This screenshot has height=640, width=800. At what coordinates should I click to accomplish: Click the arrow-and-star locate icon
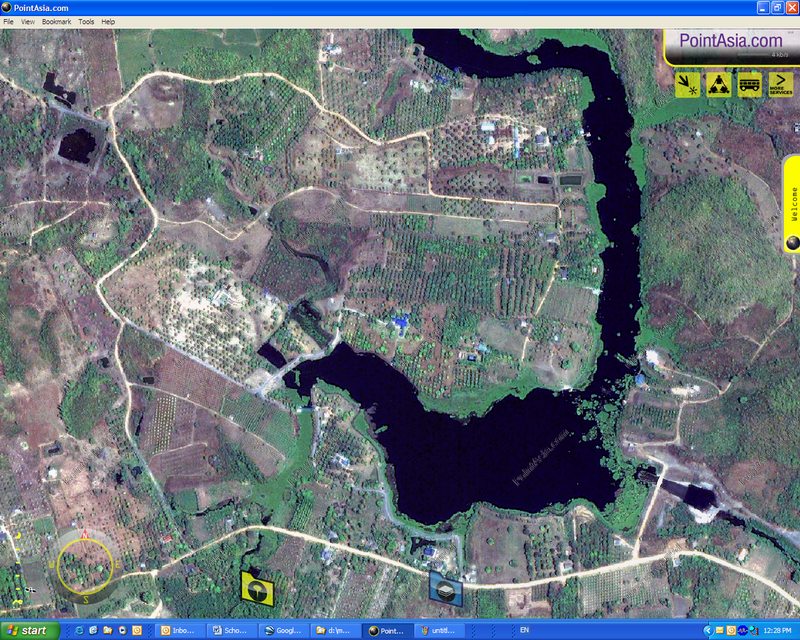coord(687,85)
